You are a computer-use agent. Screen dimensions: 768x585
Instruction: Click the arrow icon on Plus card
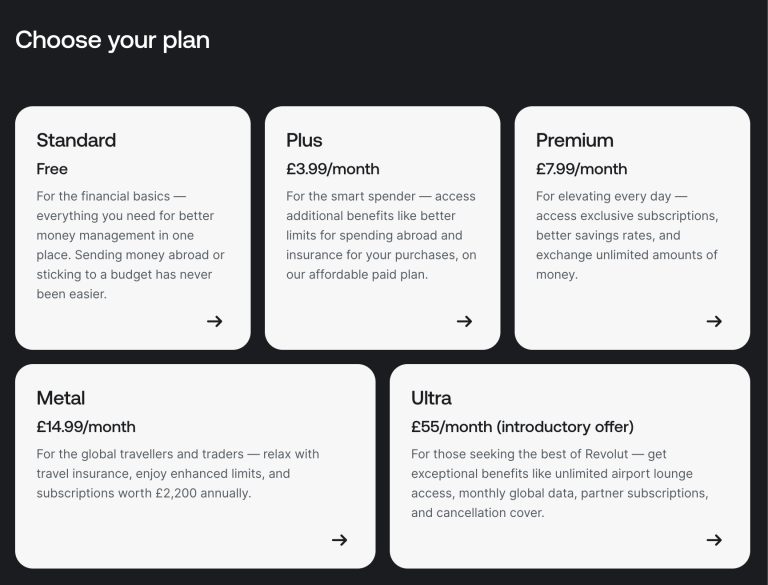click(464, 321)
